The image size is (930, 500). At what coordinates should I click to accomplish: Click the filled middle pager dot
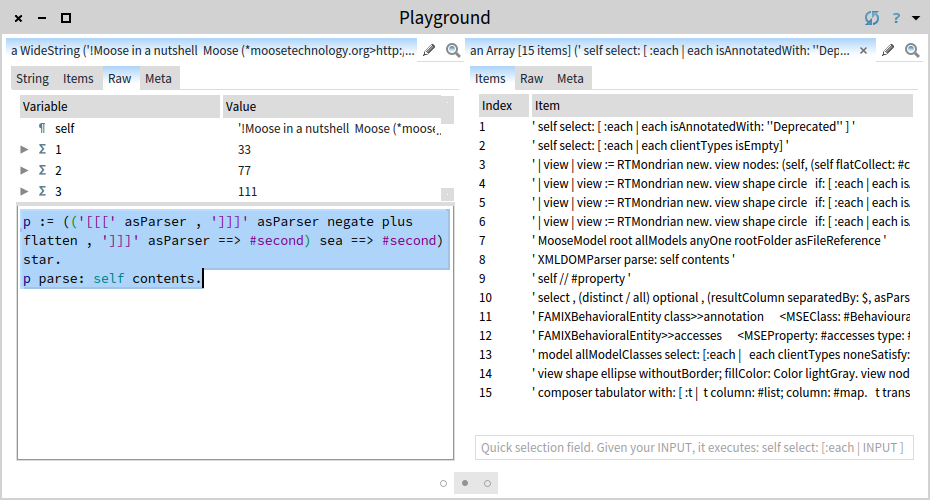[x=465, y=483]
